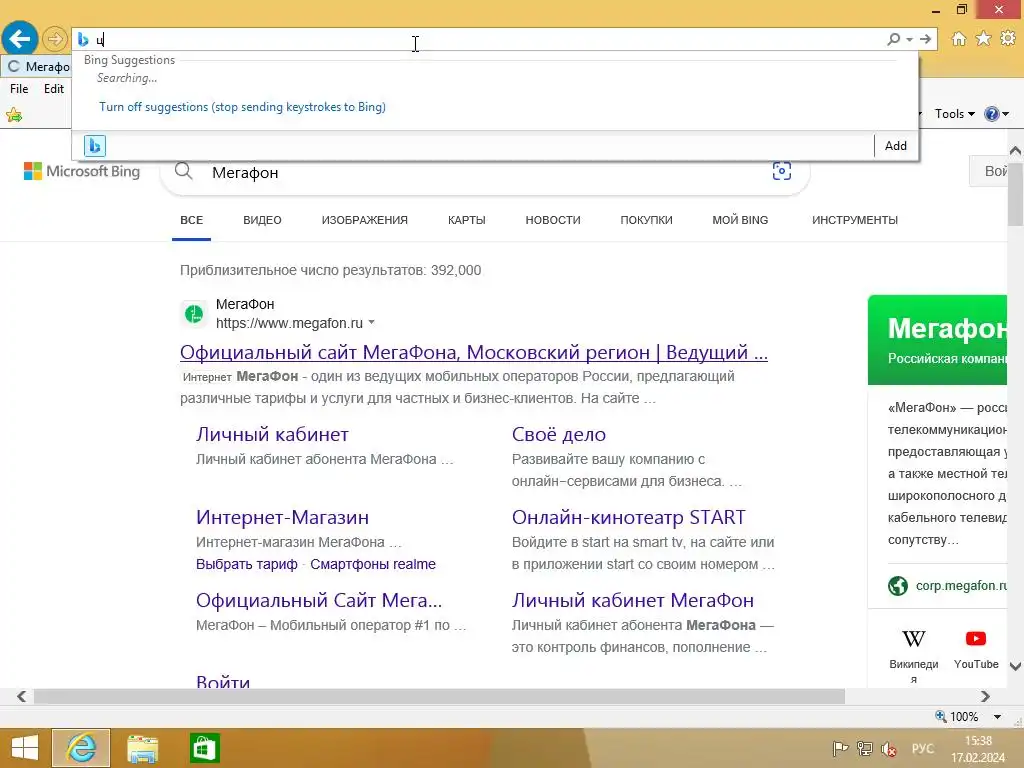Open the Личный кабинет МегаФон sublink

click(x=633, y=600)
